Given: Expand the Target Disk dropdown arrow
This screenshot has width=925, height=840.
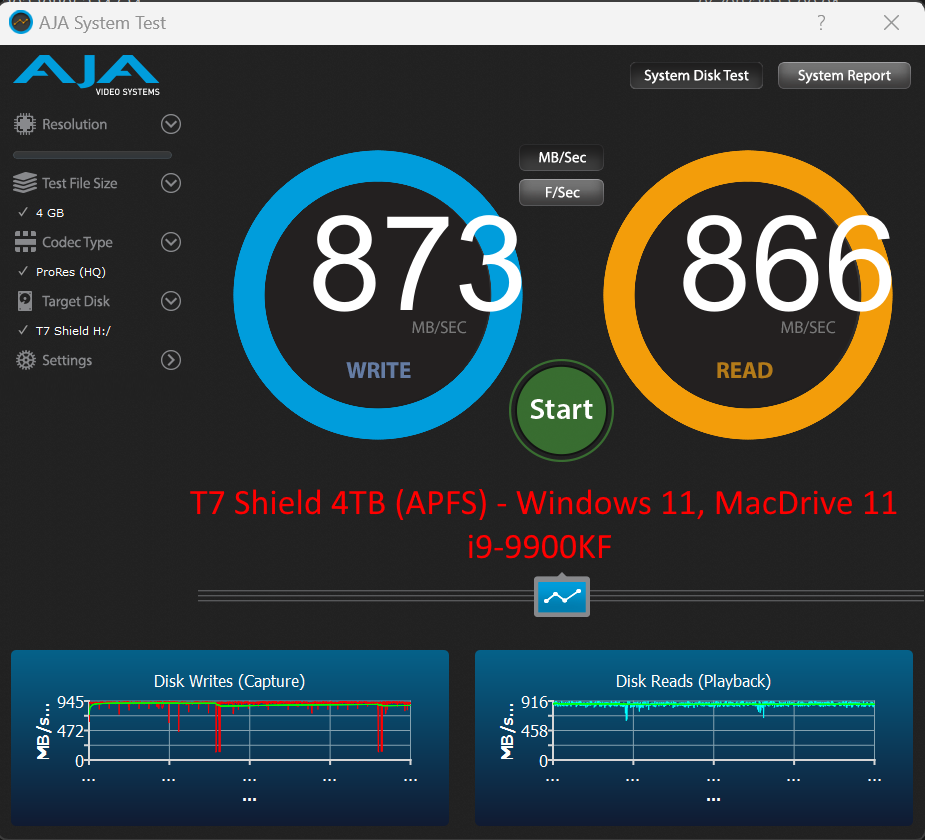Looking at the screenshot, I should (171, 301).
